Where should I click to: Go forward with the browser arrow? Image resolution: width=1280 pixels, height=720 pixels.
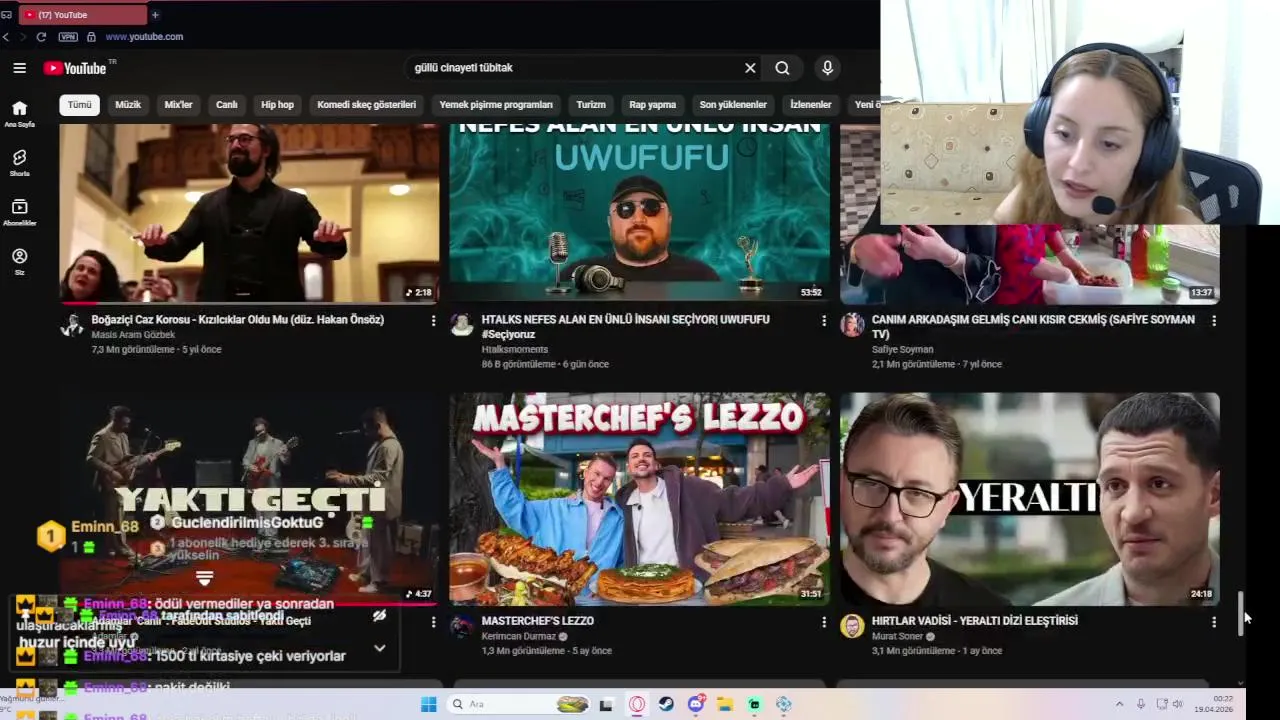click(22, 37)
